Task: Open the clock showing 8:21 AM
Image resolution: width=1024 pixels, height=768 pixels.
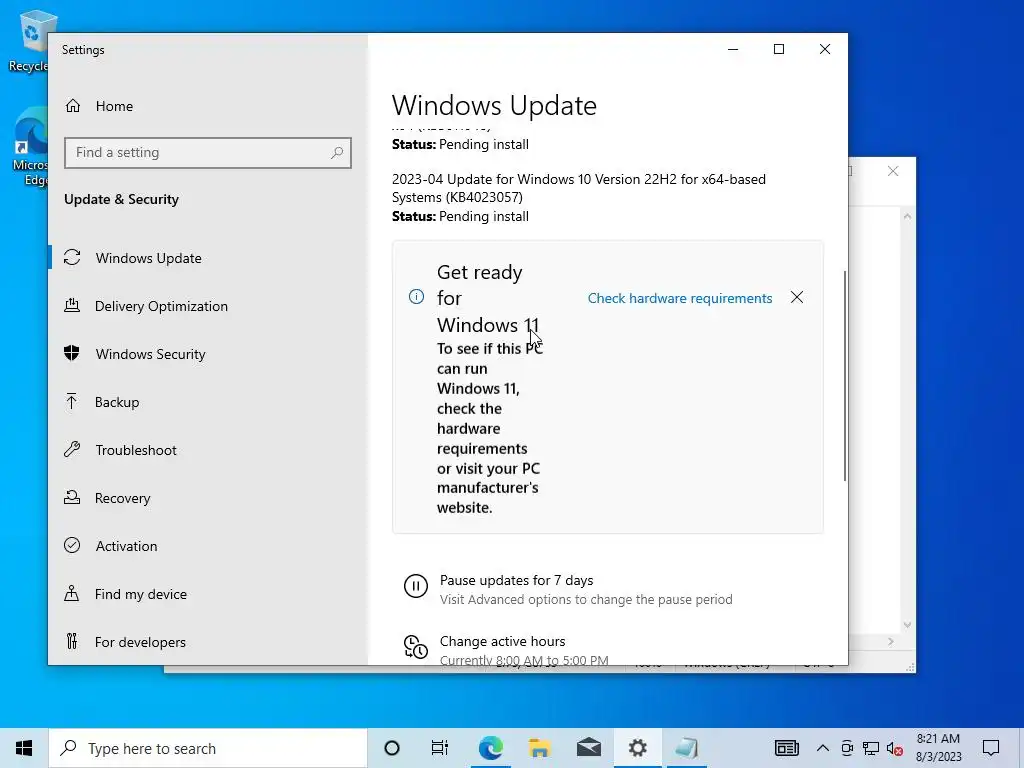Action: coord(938,748)
